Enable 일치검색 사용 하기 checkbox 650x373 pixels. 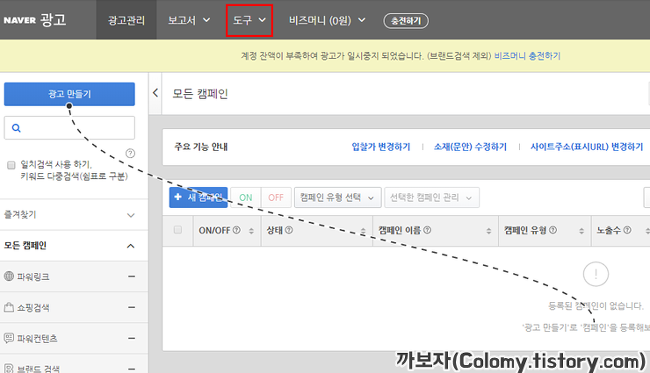11,165
